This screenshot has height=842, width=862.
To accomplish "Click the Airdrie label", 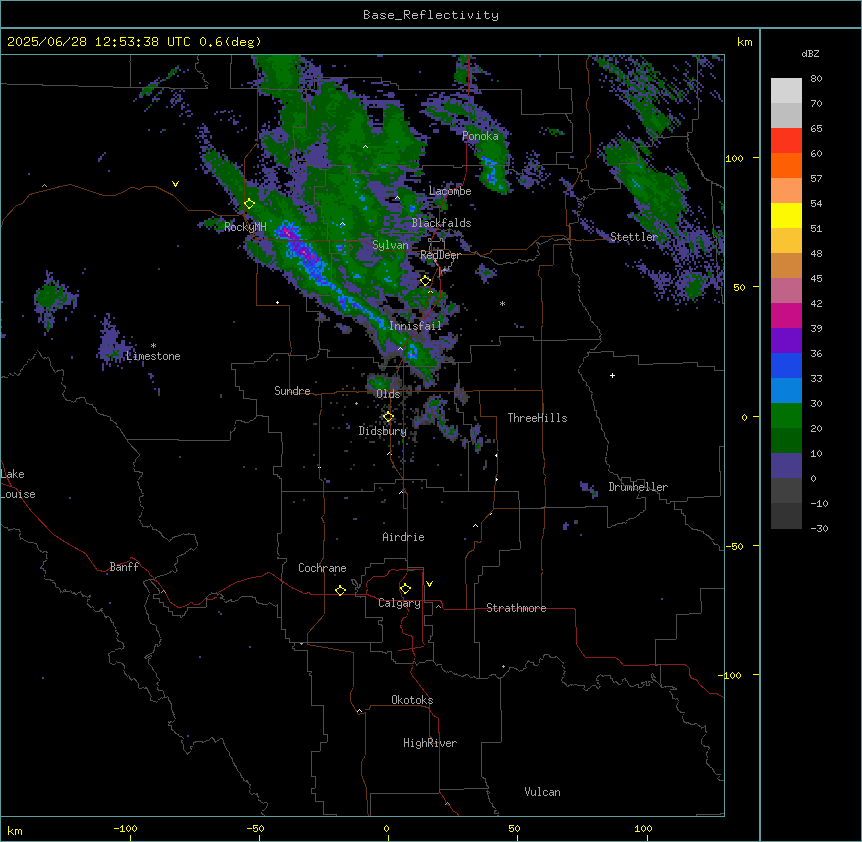I will tap(404, 537).
